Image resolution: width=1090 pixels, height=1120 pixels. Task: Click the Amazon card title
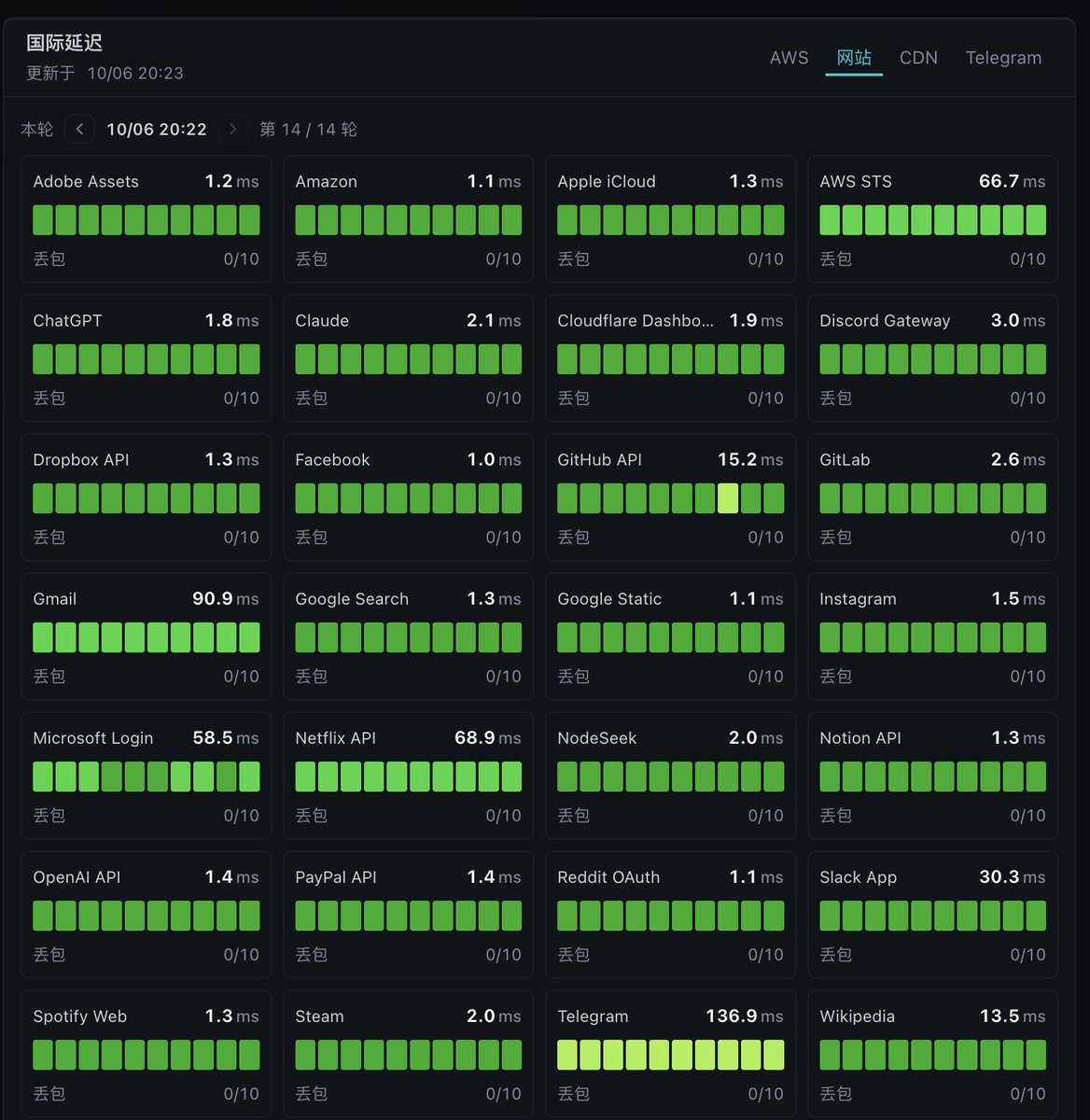[327, 182]
